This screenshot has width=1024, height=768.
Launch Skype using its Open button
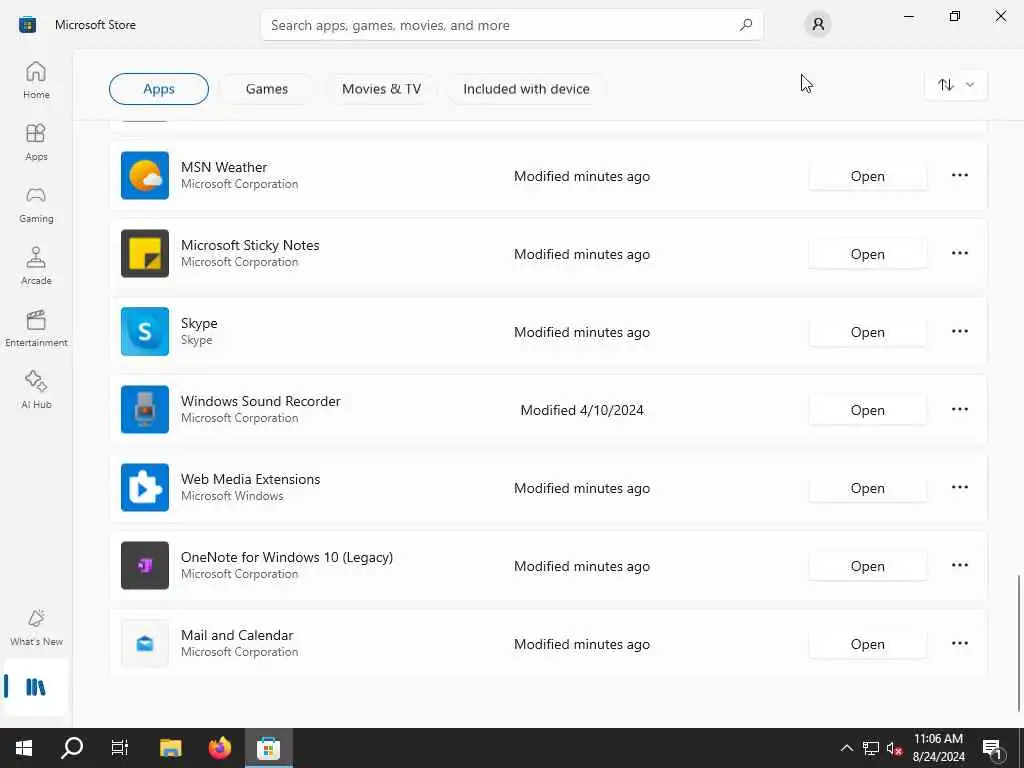(867, 332)
